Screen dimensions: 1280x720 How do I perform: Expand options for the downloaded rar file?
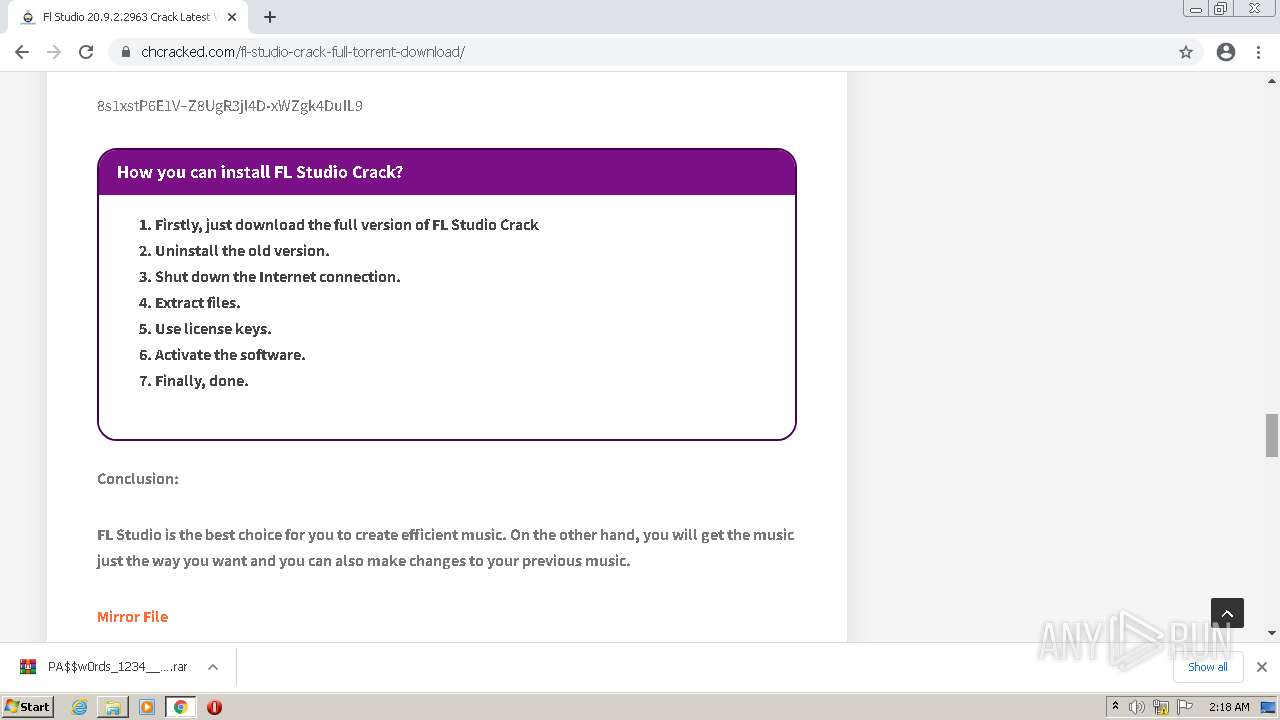click(213, 667)
